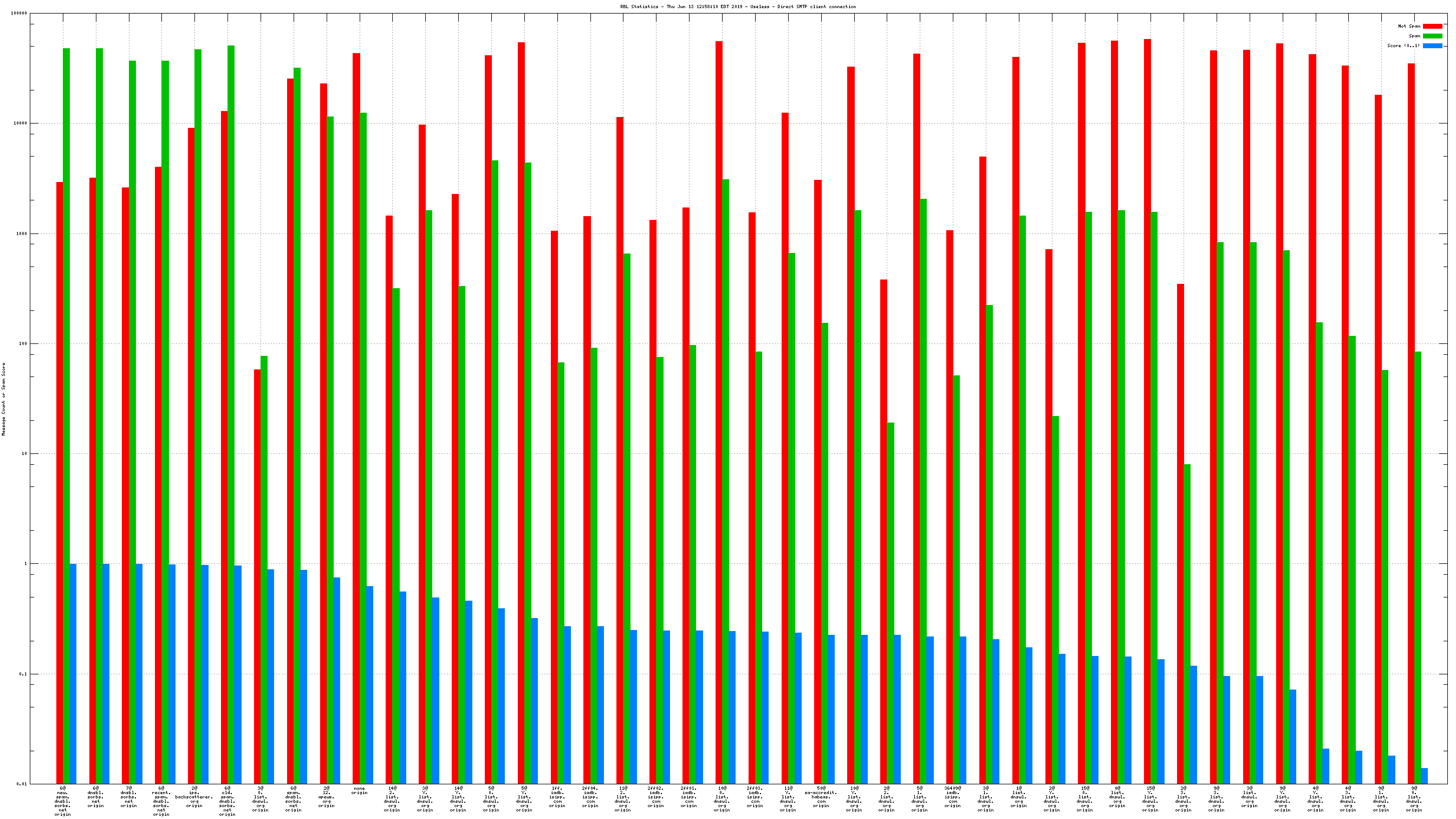
Task: Click the recent.spam.dnsbl.sorbs.net x-axis label
Action: pyautogui.click(x=161, y=801)
